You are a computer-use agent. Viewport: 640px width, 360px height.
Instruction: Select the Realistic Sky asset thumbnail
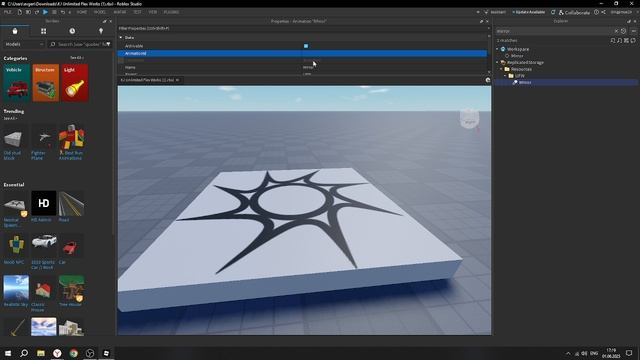[x=16, y=288]
